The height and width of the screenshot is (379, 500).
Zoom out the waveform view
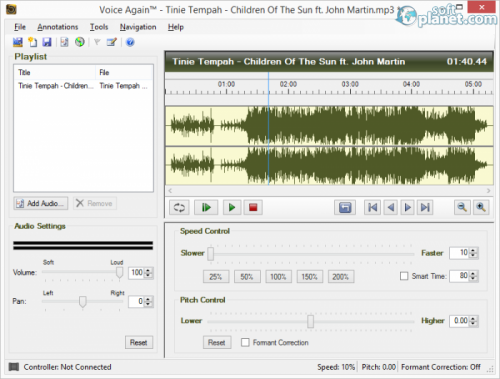pyautogui.click(x=462, y=207)
